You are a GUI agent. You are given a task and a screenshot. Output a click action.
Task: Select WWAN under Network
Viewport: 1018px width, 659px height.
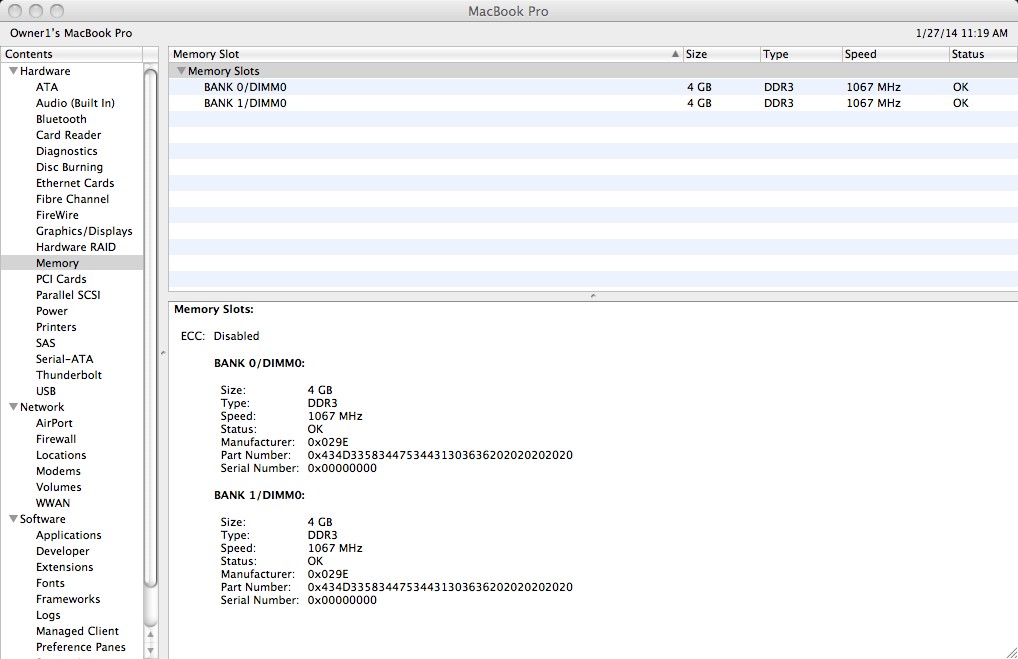[x=53, y=503]
